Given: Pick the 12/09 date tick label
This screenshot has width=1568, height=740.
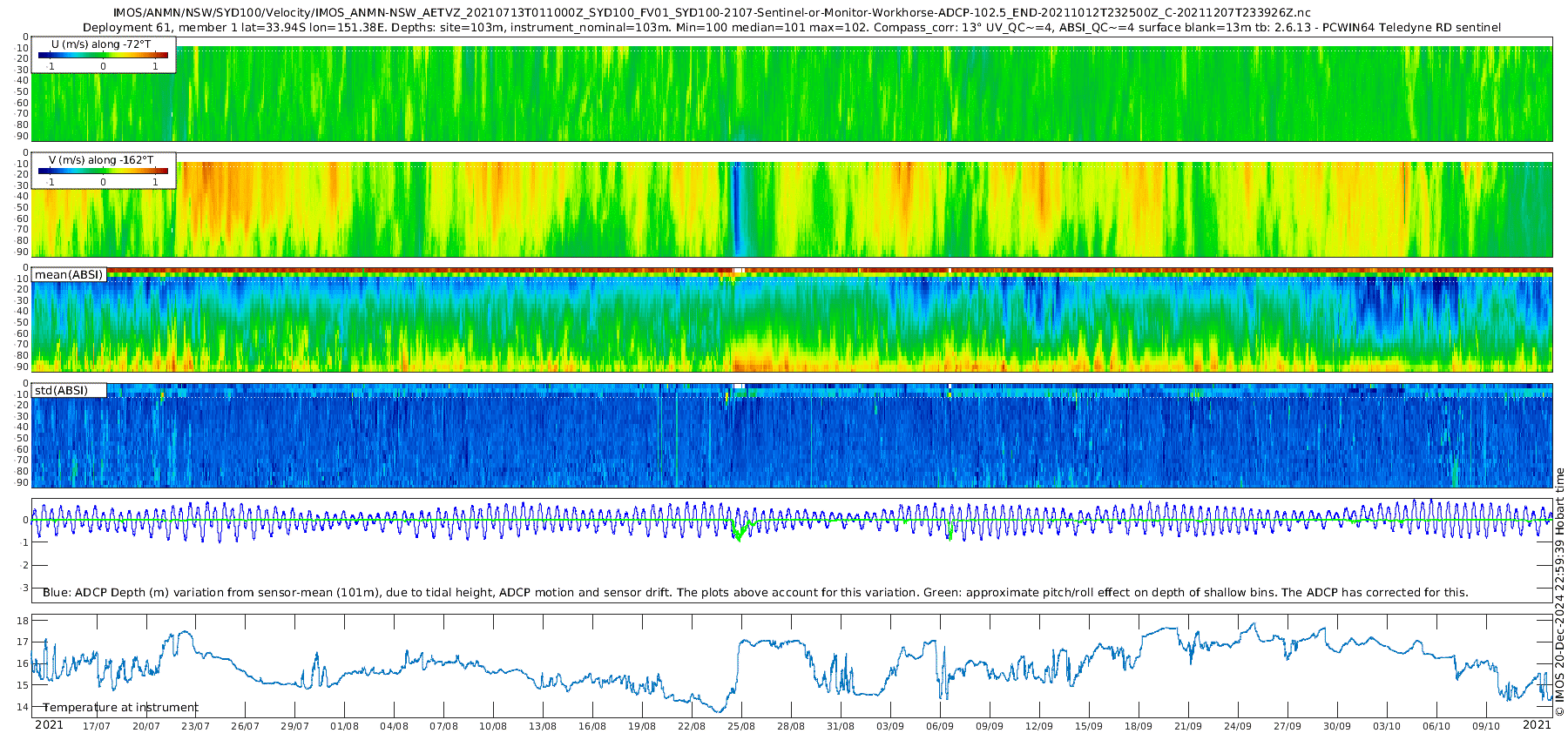Looking at the screenshot, I should coord(1038,726).
